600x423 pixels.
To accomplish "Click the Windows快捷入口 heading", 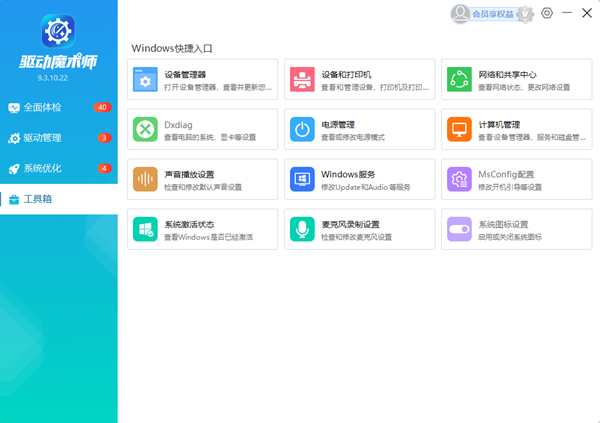I will pyautogui.click(x=172, y=49).
